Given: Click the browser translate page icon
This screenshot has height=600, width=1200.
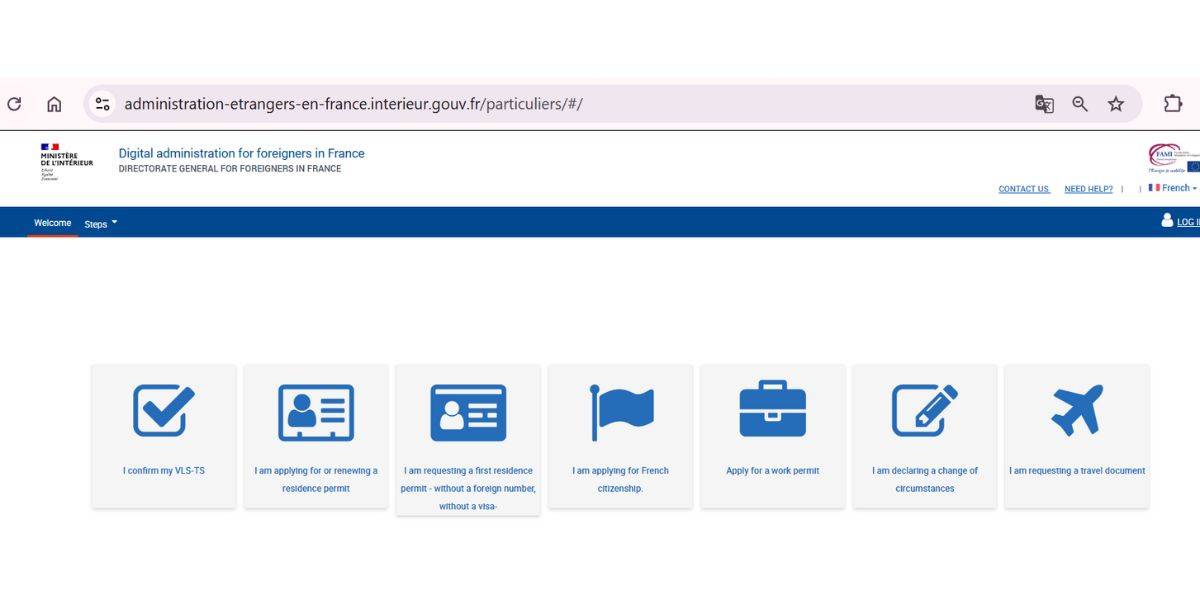Looking at the screenshot, I should pyautogui.click(x=1044, y=104).
